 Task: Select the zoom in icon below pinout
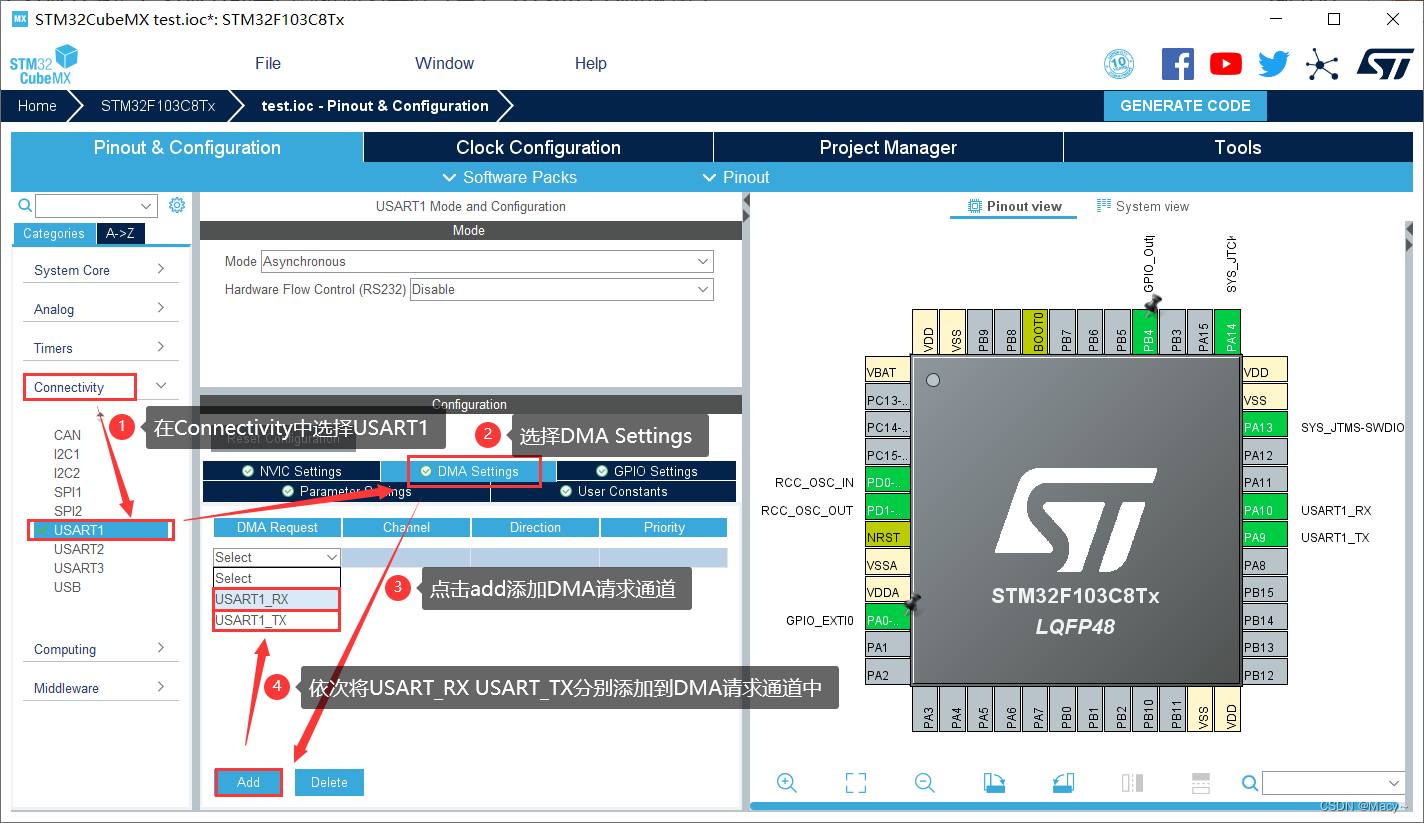click(x=787, y=783)
